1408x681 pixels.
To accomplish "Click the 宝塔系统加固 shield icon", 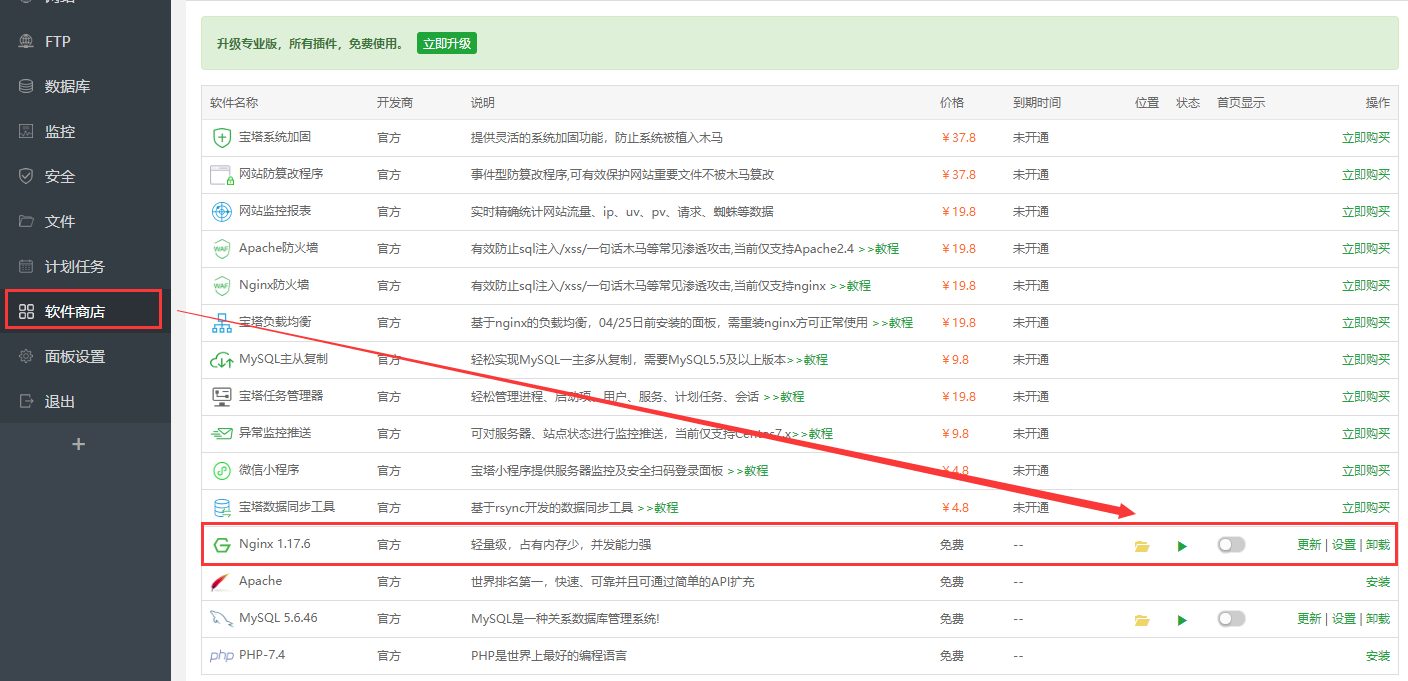I will pos(221,138).
